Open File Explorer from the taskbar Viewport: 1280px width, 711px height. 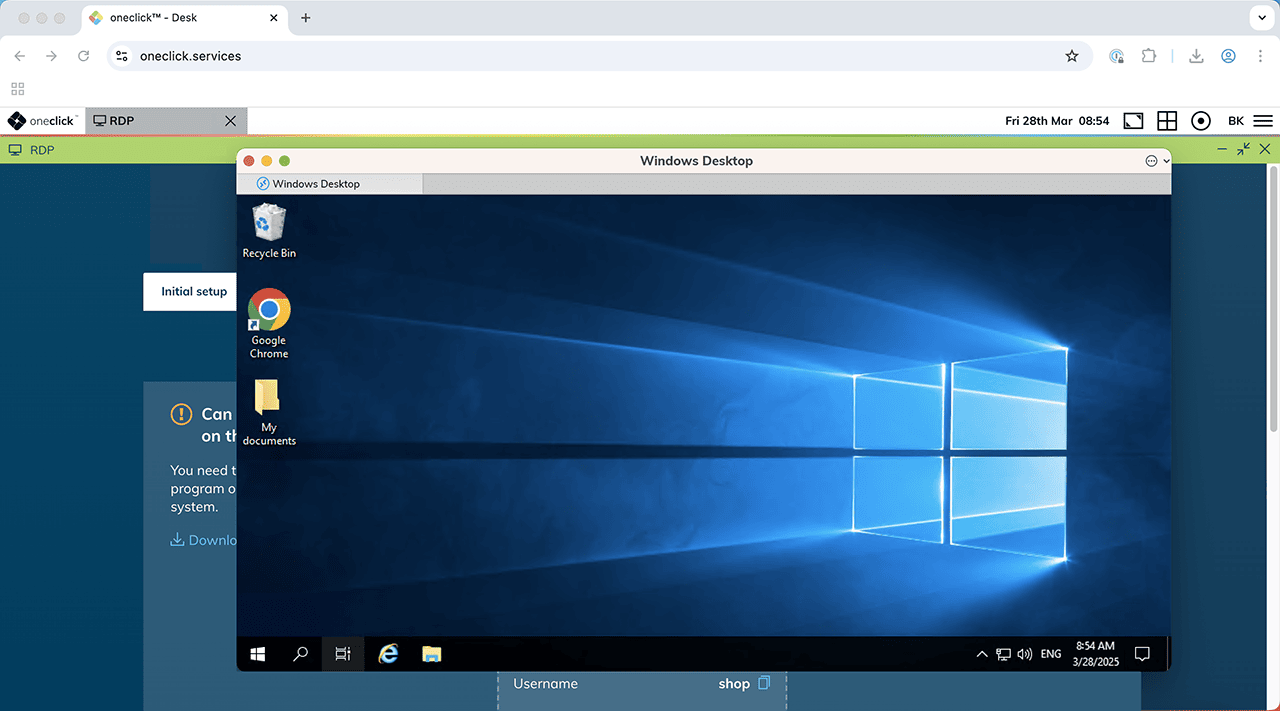(431, 654)
